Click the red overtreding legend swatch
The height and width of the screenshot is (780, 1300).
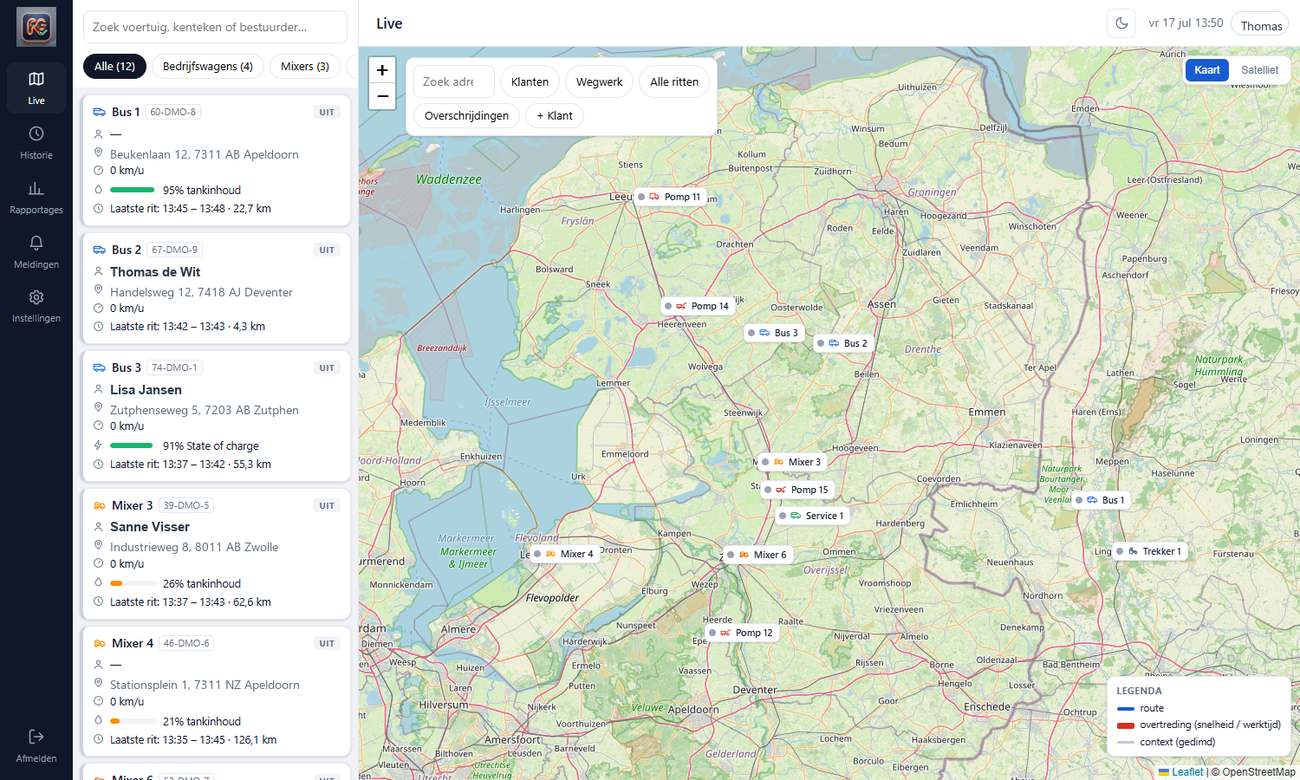click(x=1126, y=726)
